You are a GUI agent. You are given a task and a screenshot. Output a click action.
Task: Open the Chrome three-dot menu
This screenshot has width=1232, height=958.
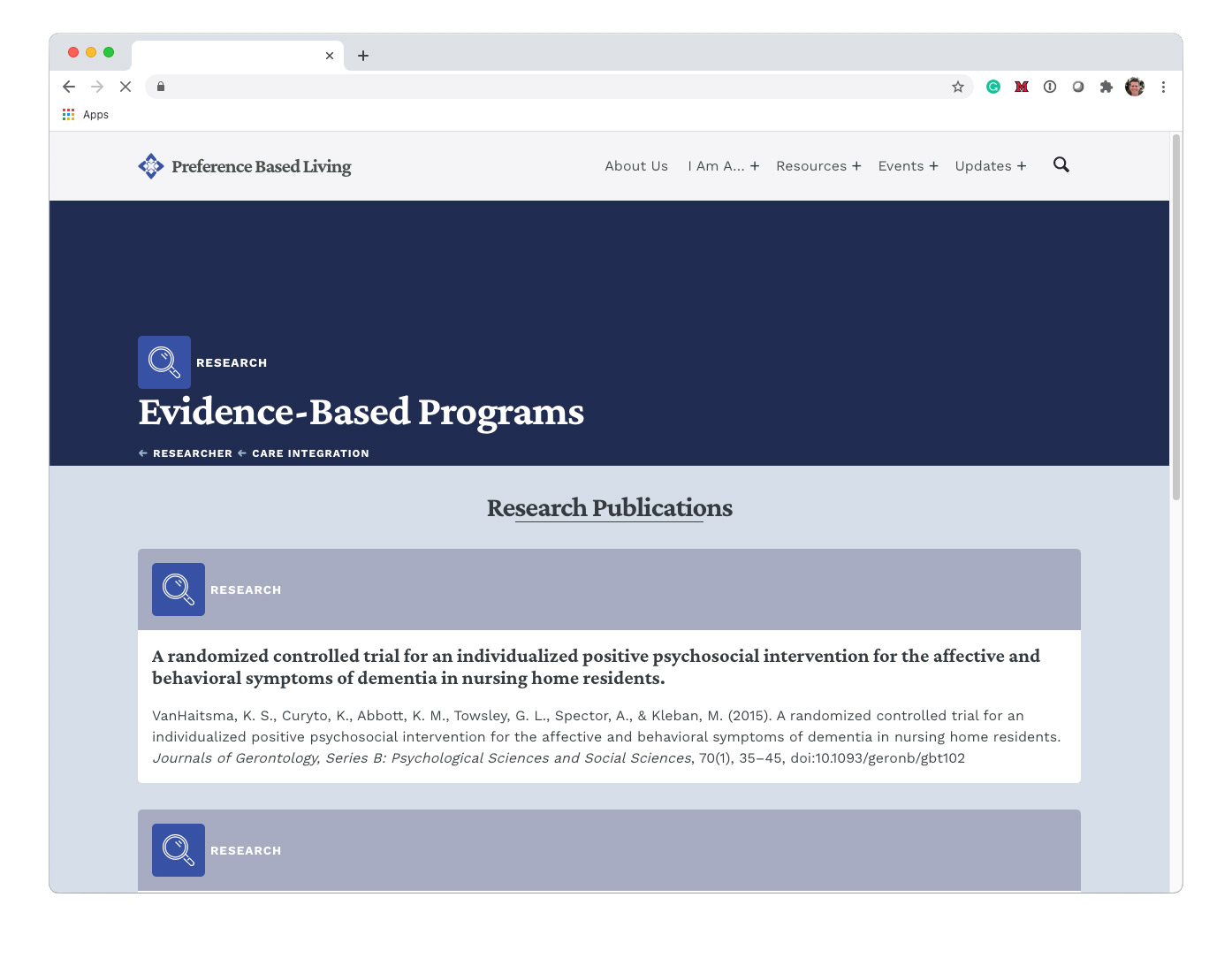[x=1163, y=87]
